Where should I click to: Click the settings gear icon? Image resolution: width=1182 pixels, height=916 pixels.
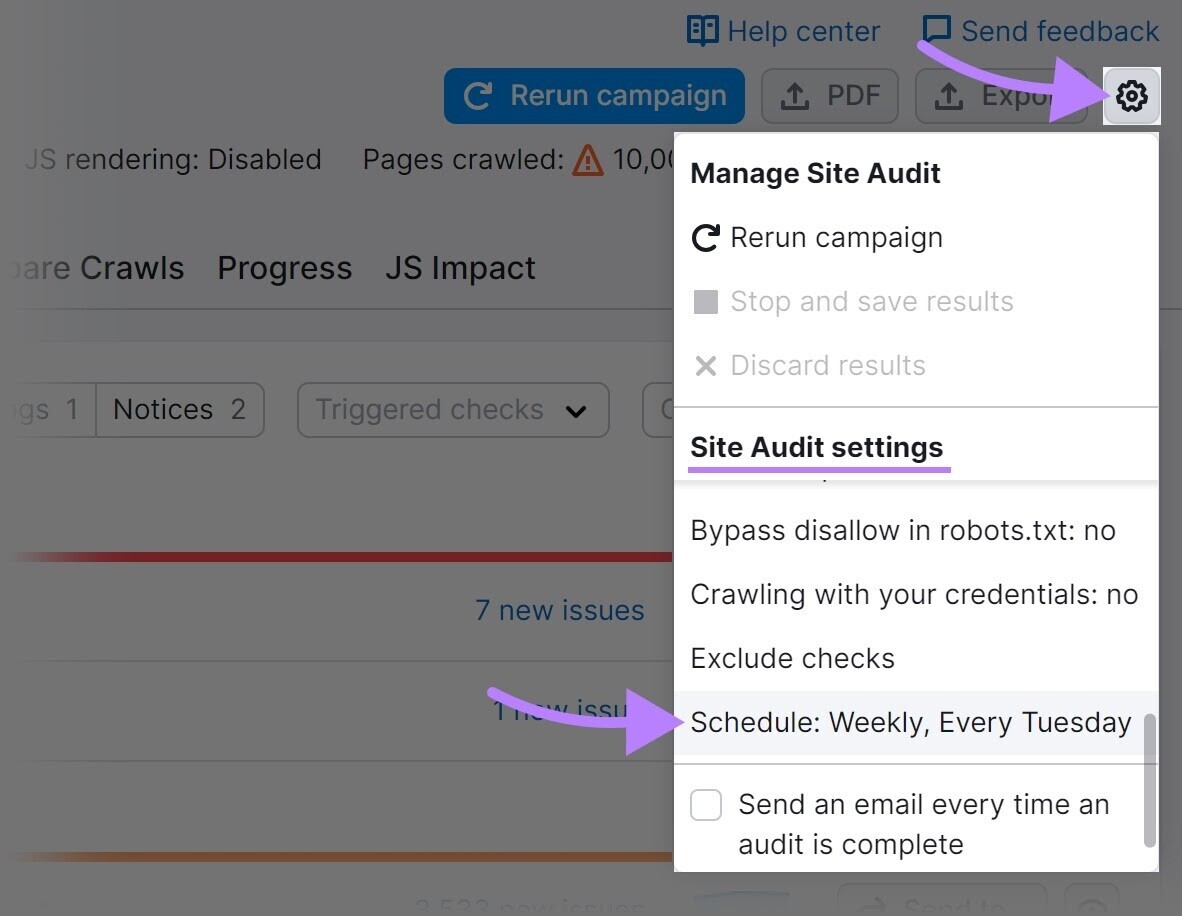(1131, 96)
